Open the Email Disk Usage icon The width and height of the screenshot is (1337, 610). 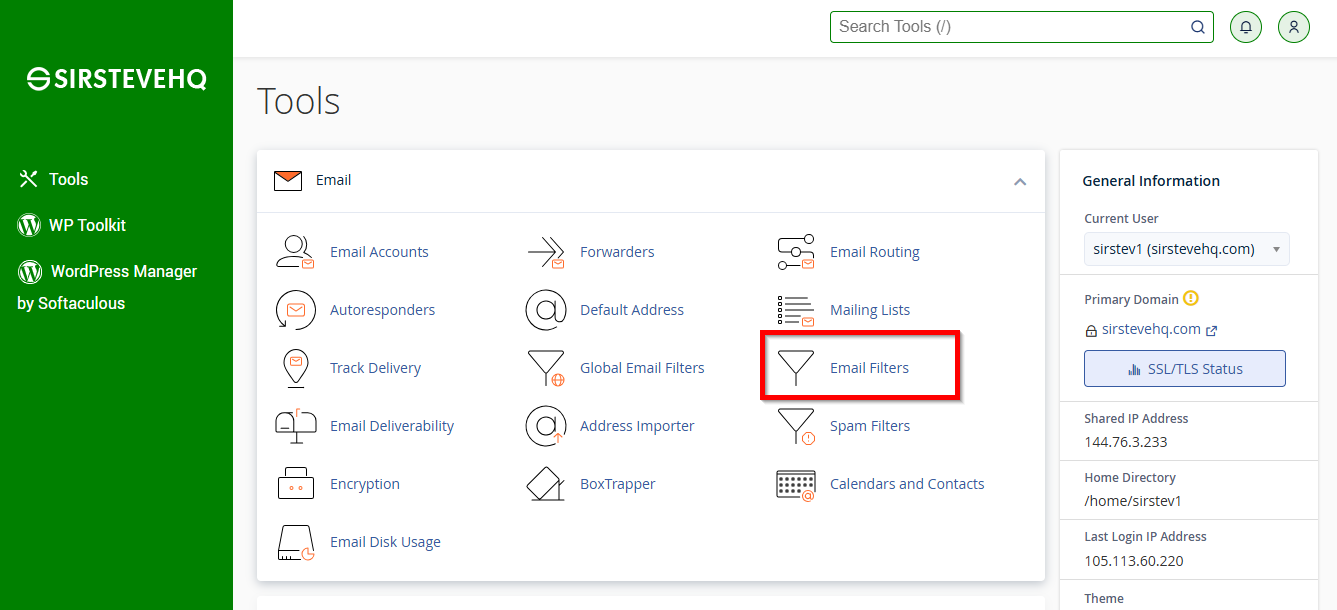[x=295, y=542]
